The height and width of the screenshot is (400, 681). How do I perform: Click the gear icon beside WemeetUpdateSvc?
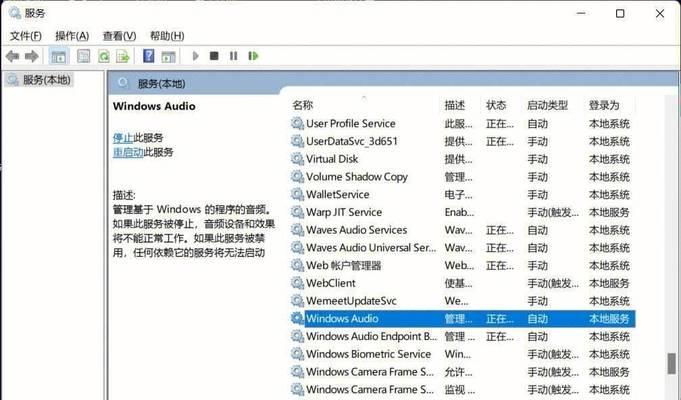[298, 301]
